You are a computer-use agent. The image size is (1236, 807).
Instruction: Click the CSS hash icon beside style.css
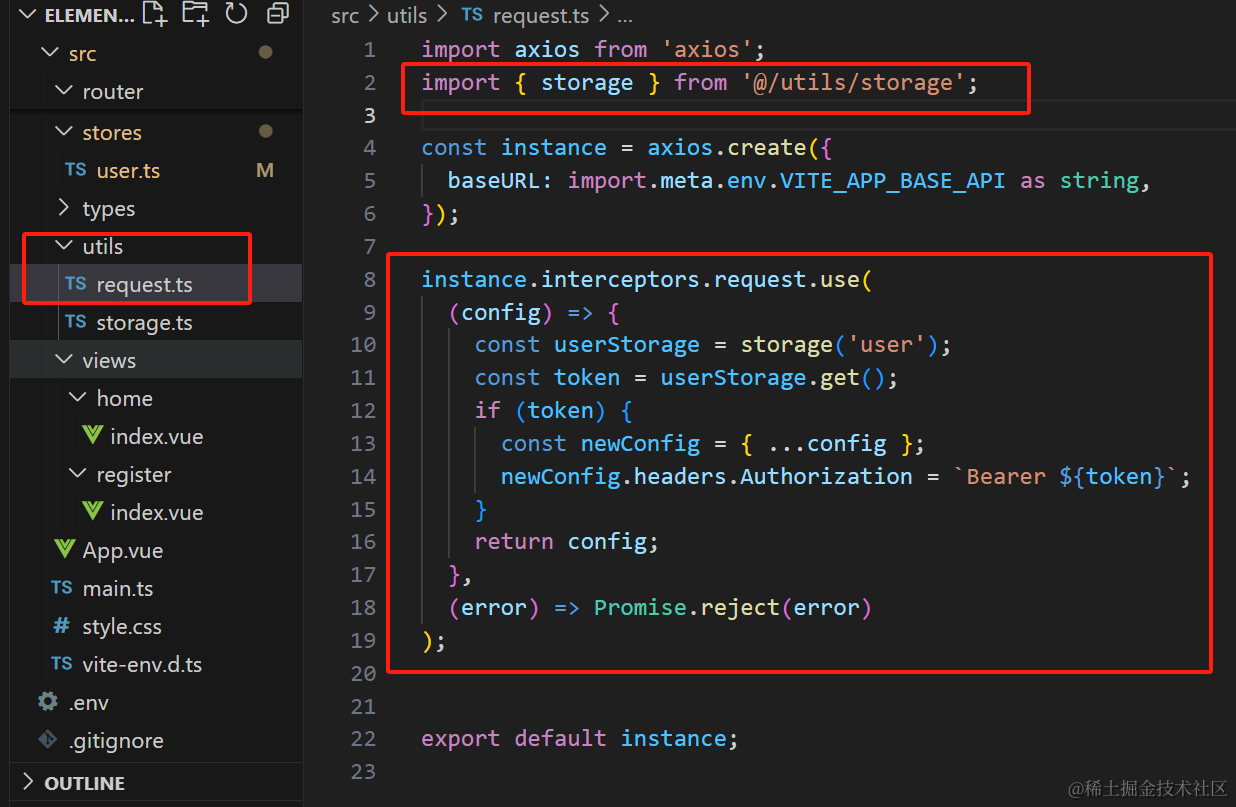(62, 626)
